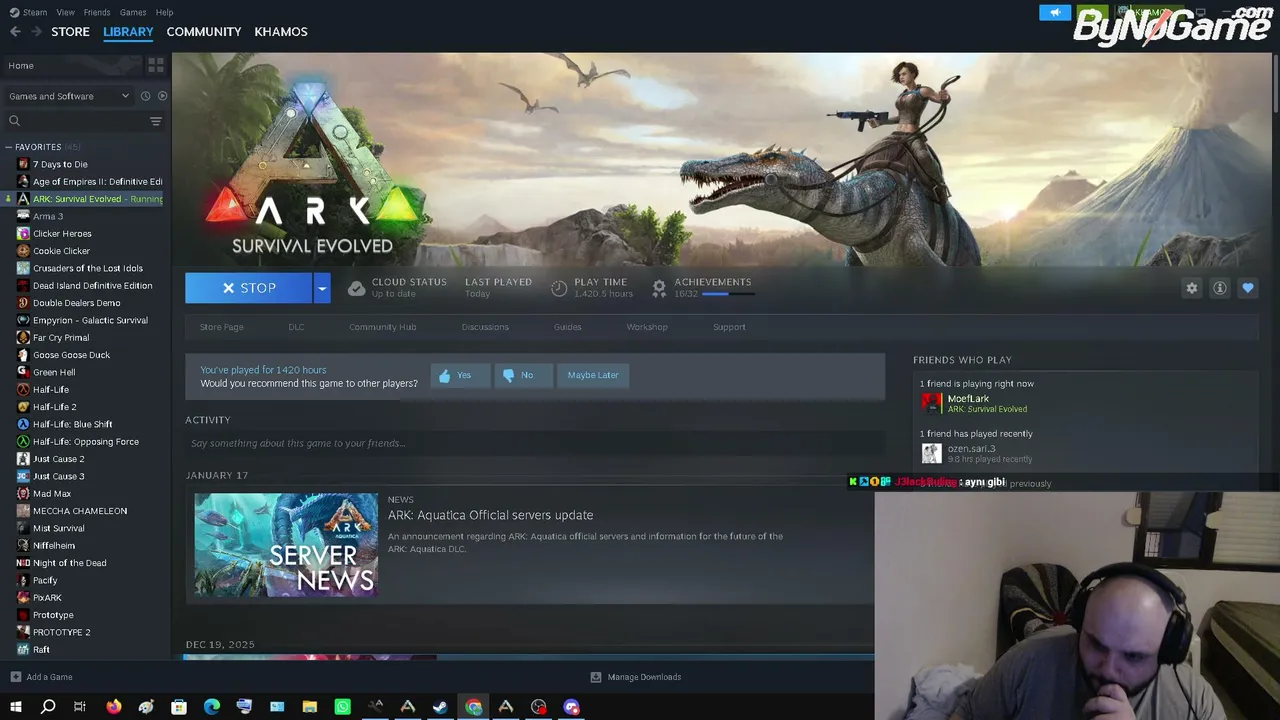Switch library to grid collections view
1280x720 pixels.
click(x=156, y=65)
